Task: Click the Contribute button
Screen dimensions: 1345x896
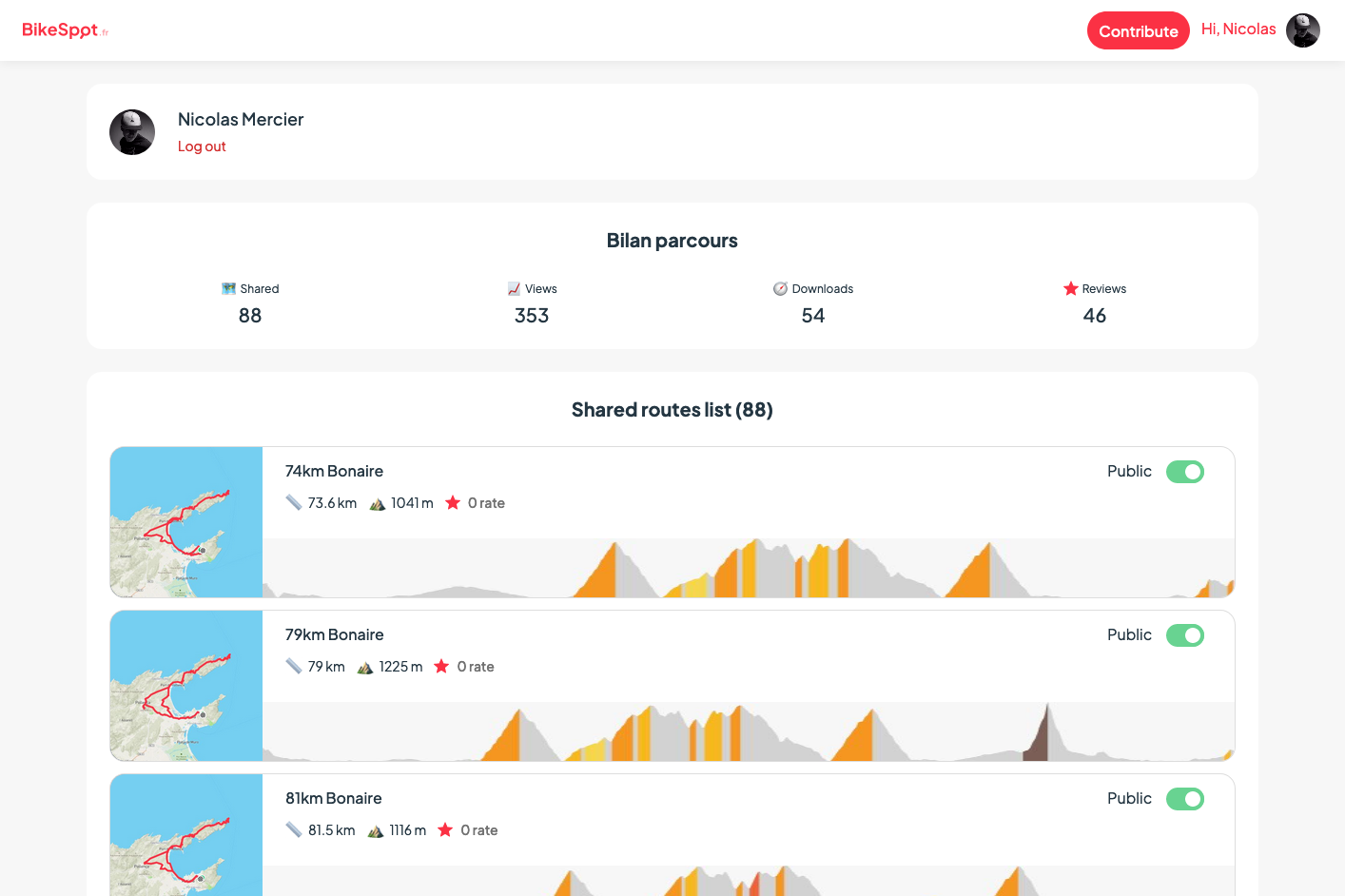Action: (1138, 30)
